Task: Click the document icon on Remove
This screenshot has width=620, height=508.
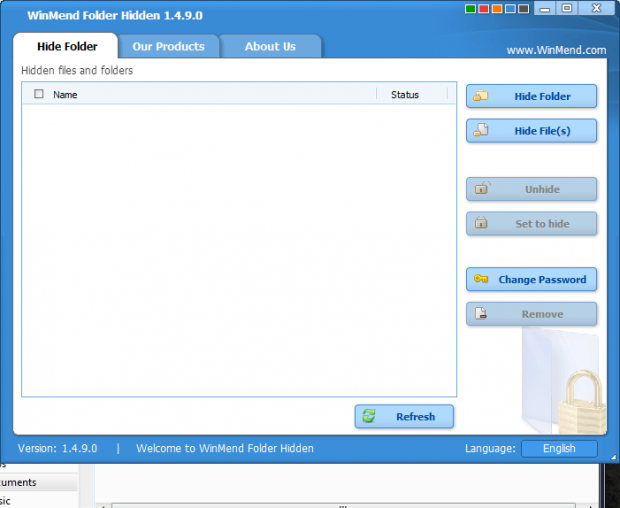Action: [x=481, y=314]
